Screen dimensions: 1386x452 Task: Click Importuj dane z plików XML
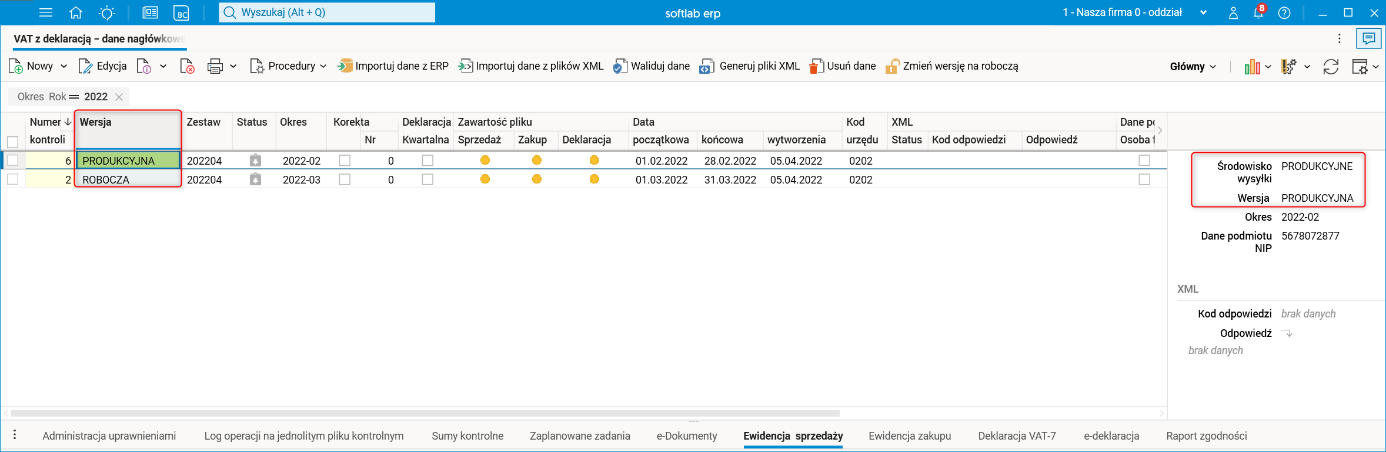(530, 66)
